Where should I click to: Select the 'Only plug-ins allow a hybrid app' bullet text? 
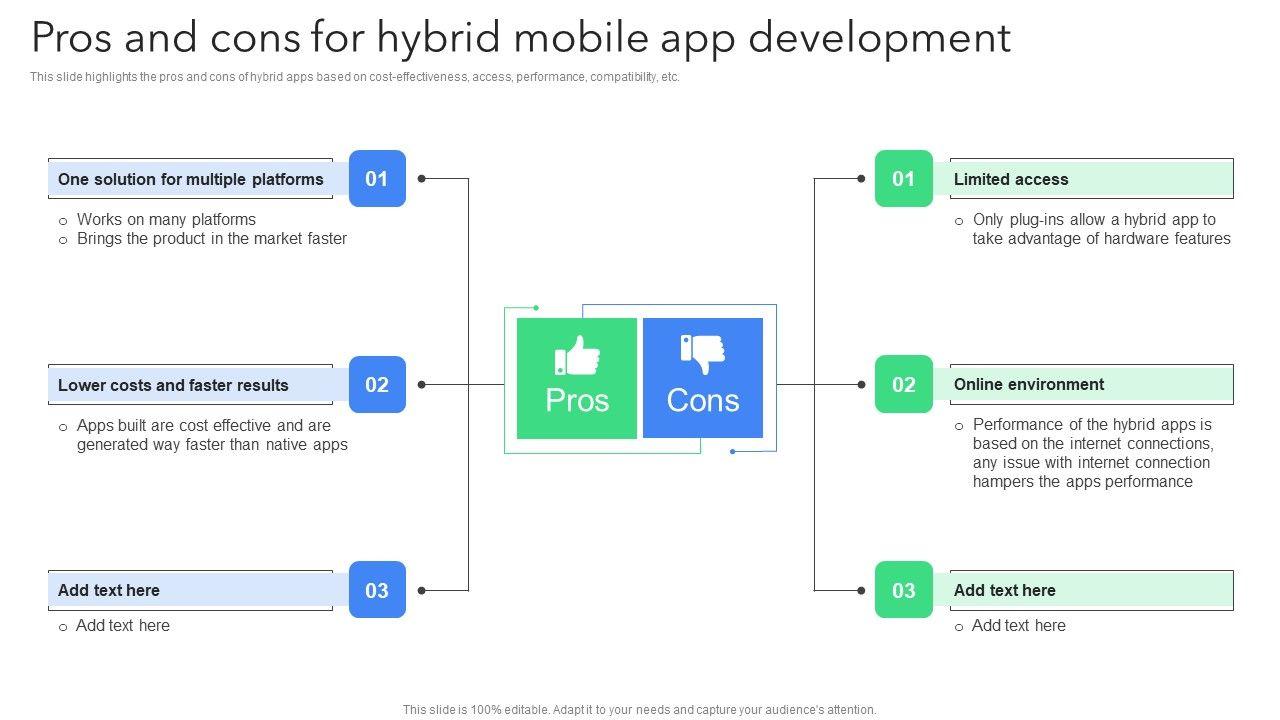[x=1101, y=229]
